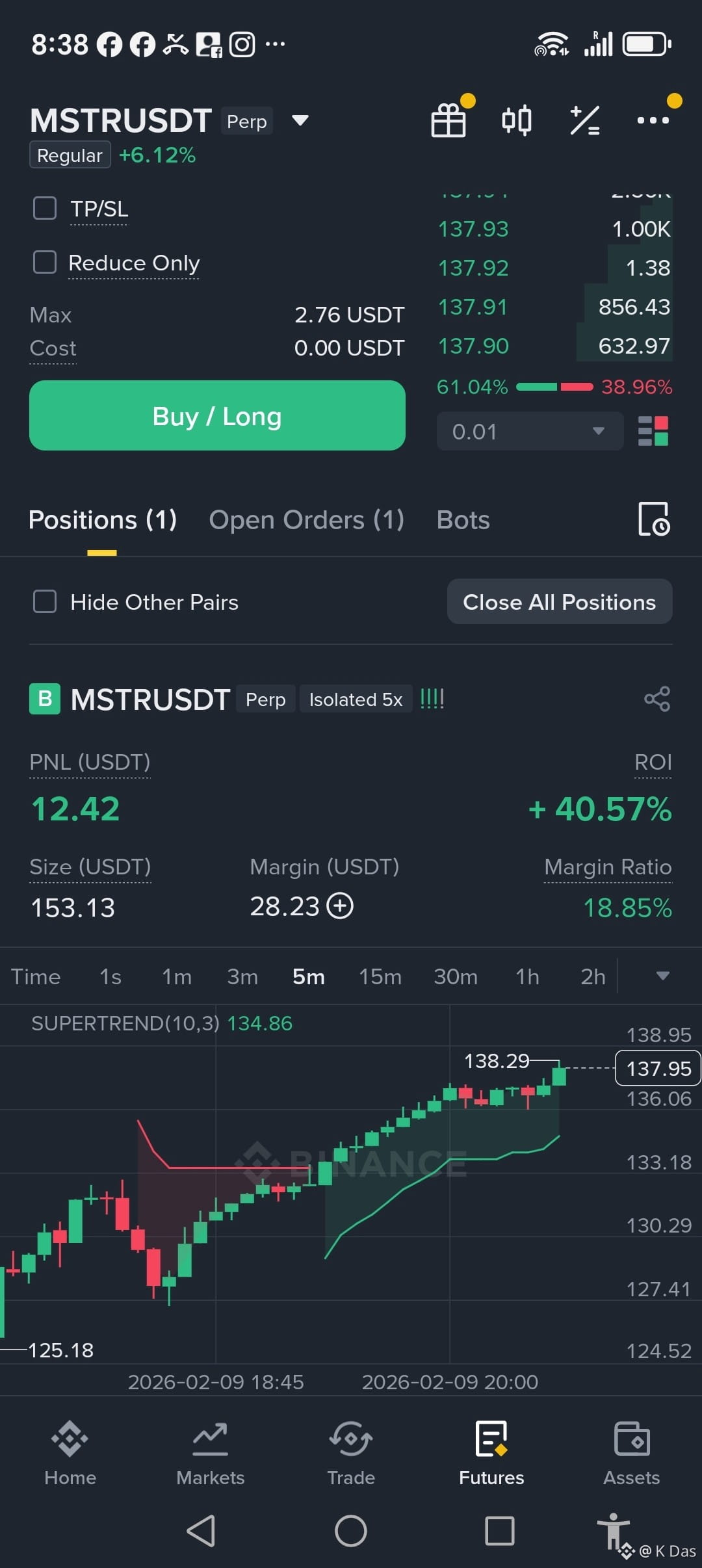Open the gift rewards icon
The height and width of the screenshot is (1568, 702).
click(448, 120)
